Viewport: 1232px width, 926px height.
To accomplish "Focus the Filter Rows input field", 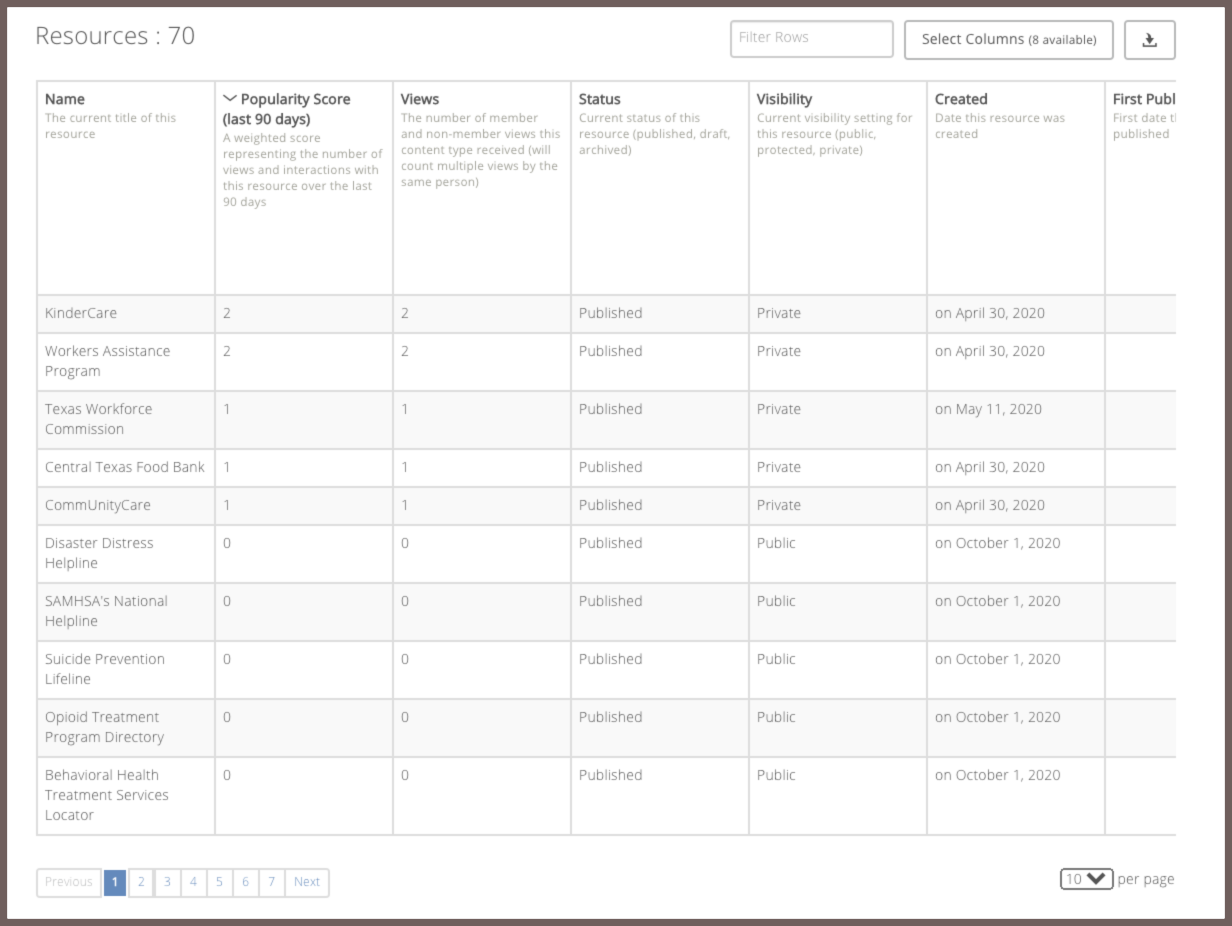I will [x=811, y=39].
